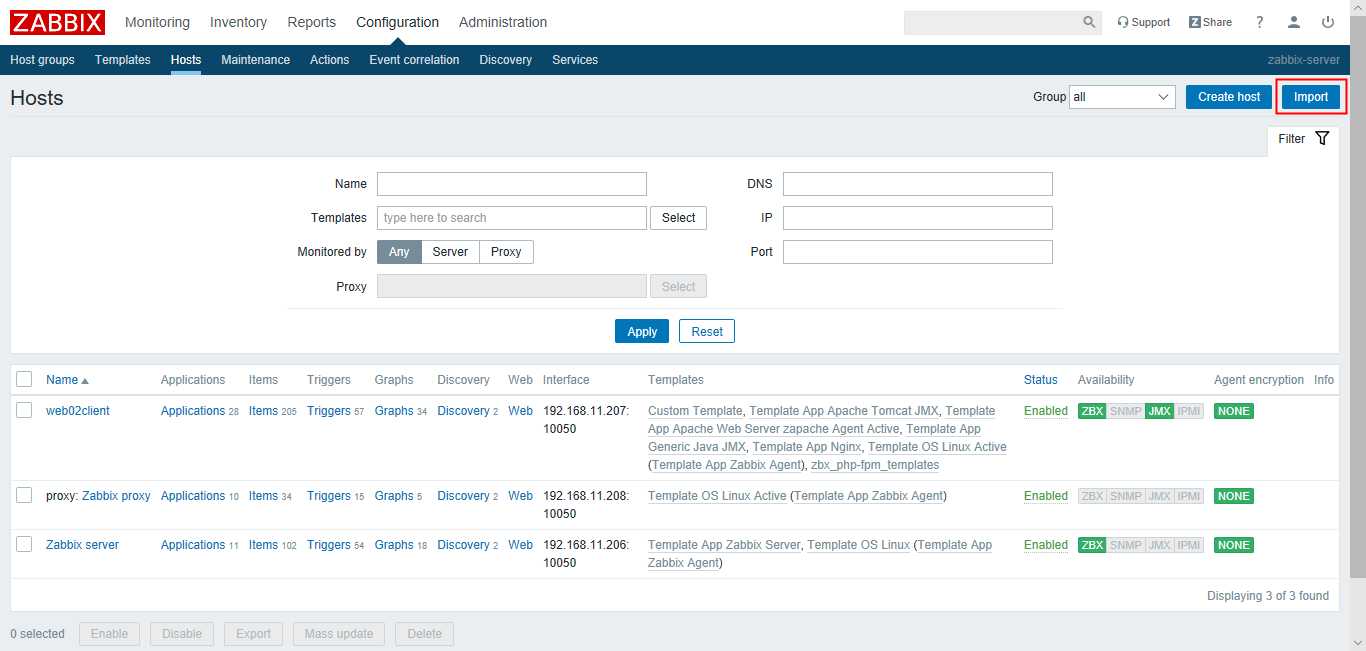The height and width of the screenshot is (651, 1366).
Task: Open Zabbix server host link
Action: tap(82, 545)
